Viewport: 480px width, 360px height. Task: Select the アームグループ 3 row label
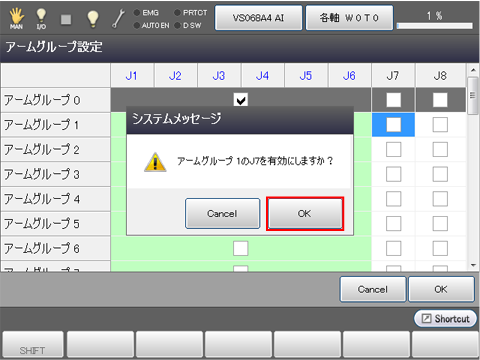click(56, 174)
